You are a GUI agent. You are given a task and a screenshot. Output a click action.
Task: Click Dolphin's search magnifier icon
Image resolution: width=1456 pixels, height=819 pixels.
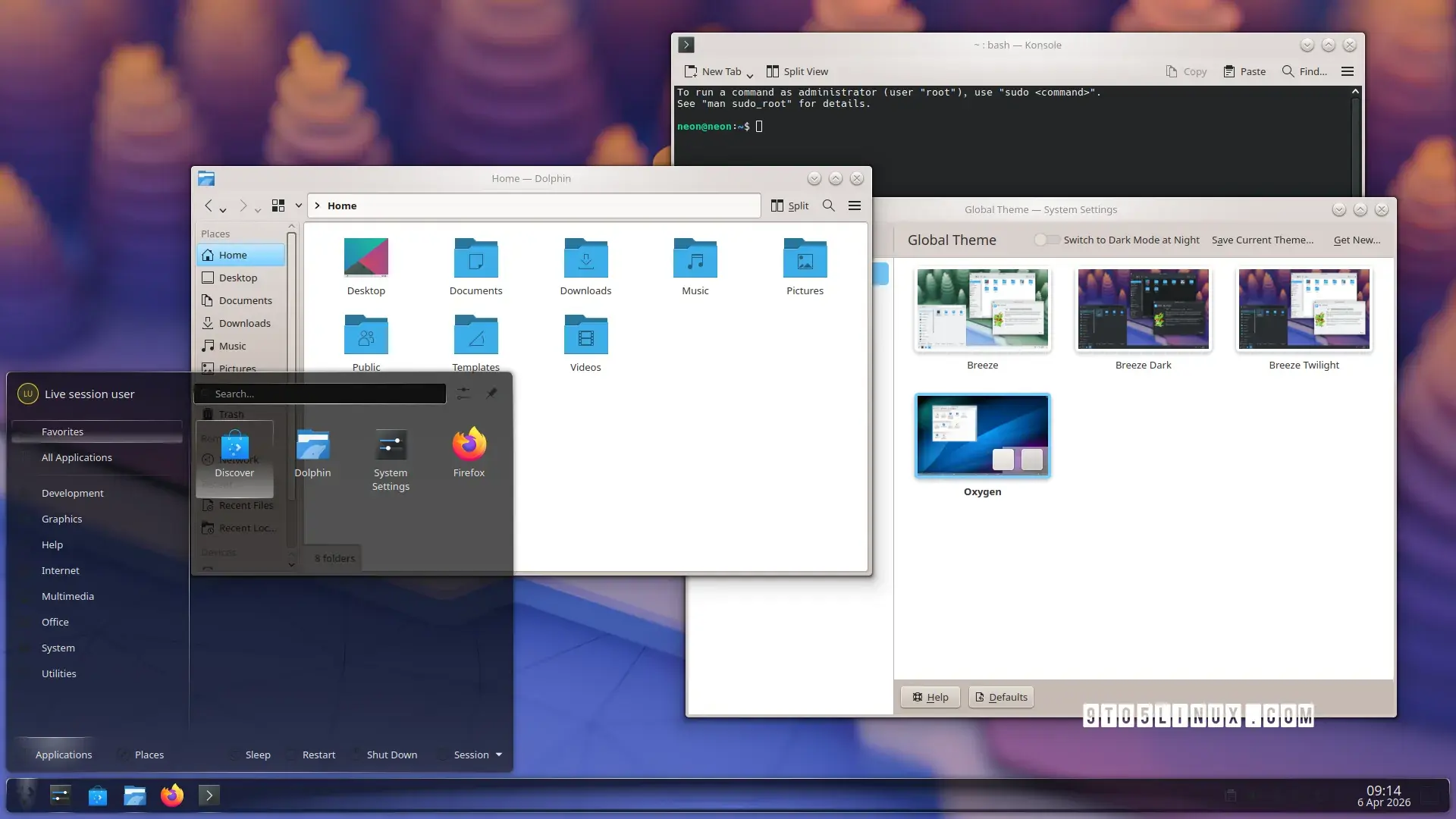[829, 206]
